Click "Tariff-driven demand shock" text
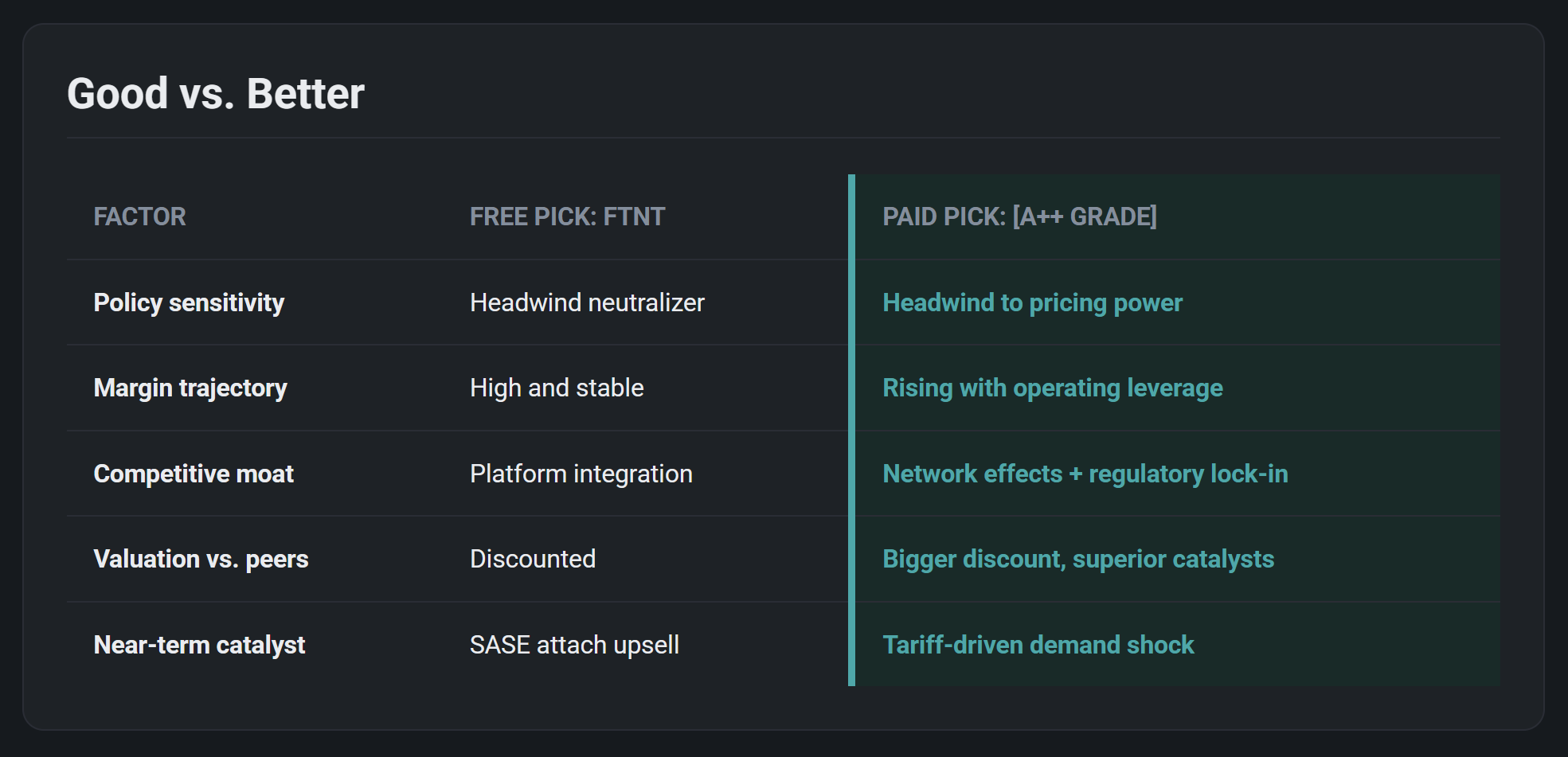Viewport: 1568px width, 757px height. 1038,645
